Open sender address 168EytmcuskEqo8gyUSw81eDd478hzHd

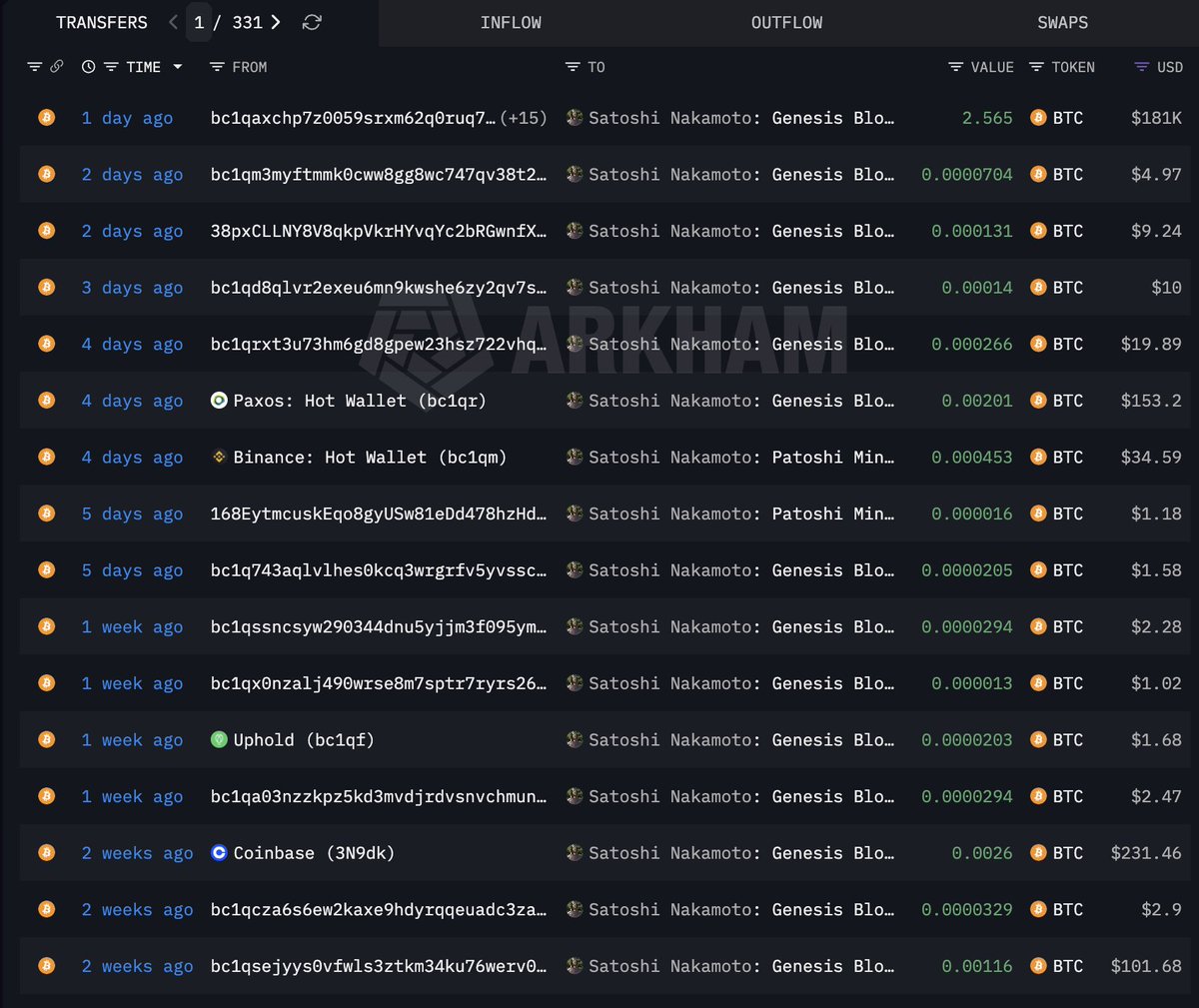(x=379, y=514)
